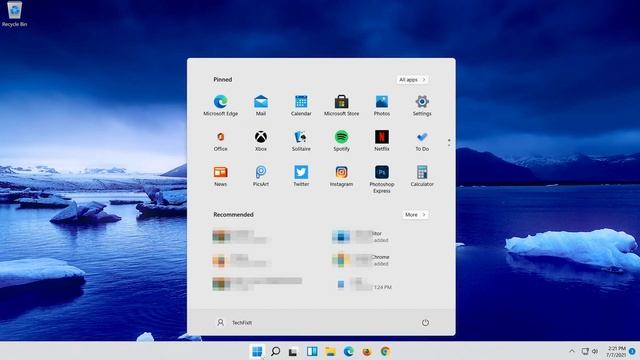Click the Start button on taskbar
The image size is (640, 360).
click(x=257, y=351)
